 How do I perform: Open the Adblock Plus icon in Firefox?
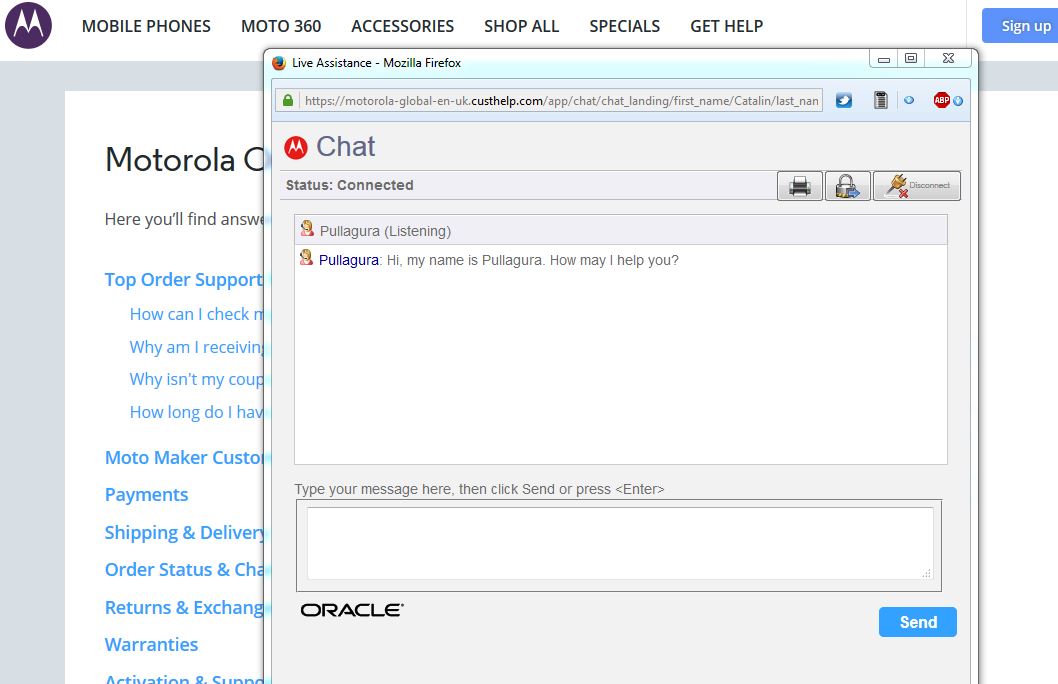click(941, 101)
